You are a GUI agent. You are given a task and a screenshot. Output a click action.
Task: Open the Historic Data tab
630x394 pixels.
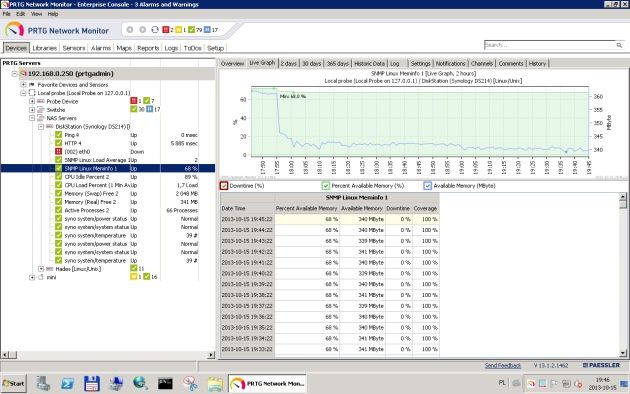pyautogui.click(x=369, y=63)
